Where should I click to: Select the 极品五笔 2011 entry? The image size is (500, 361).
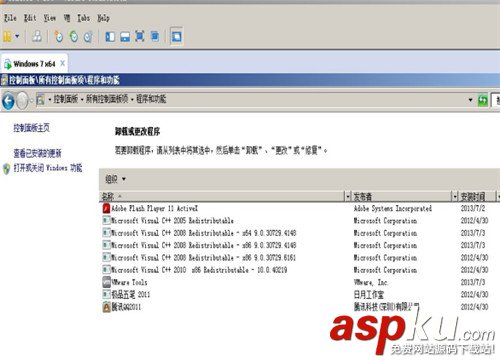(x=131, y=295)
